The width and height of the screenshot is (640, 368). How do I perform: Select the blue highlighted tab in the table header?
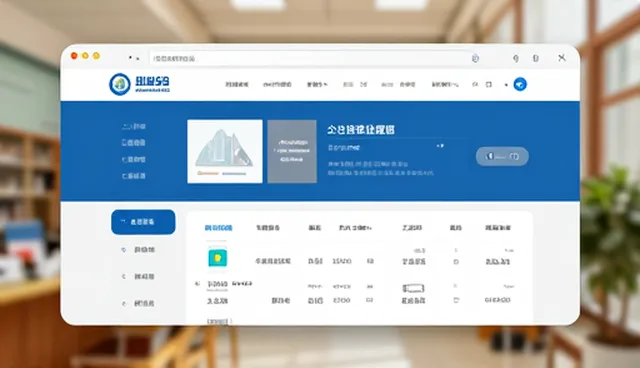pos(218,228)
